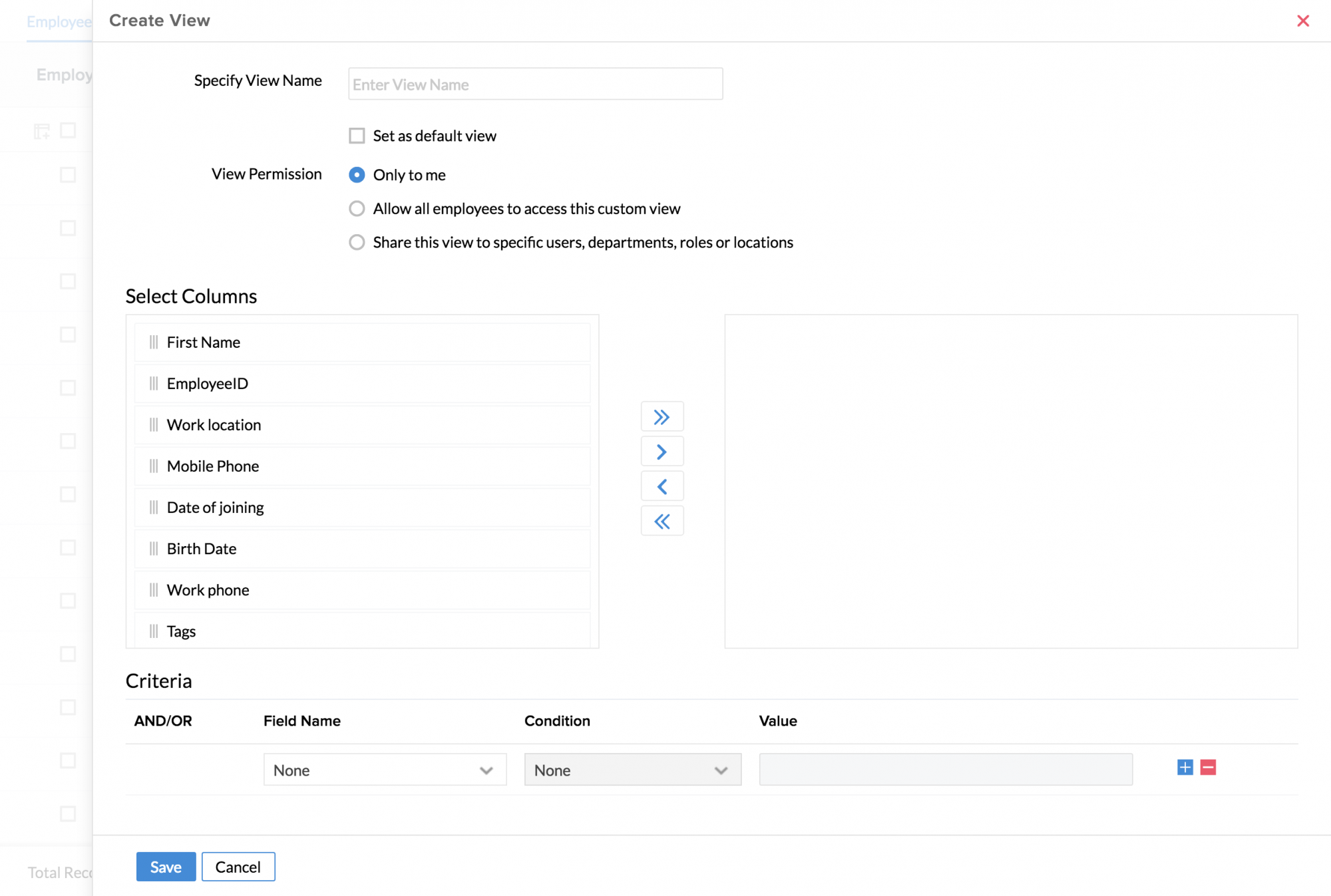Click the single right arrow move icon
Image resolution: width=1331 pixels, height=896 pixels.
(x=662, y=452)
